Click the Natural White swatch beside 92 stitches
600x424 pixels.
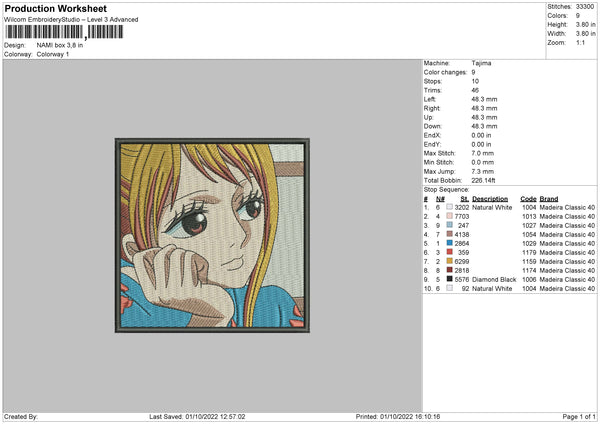[450, 288]
